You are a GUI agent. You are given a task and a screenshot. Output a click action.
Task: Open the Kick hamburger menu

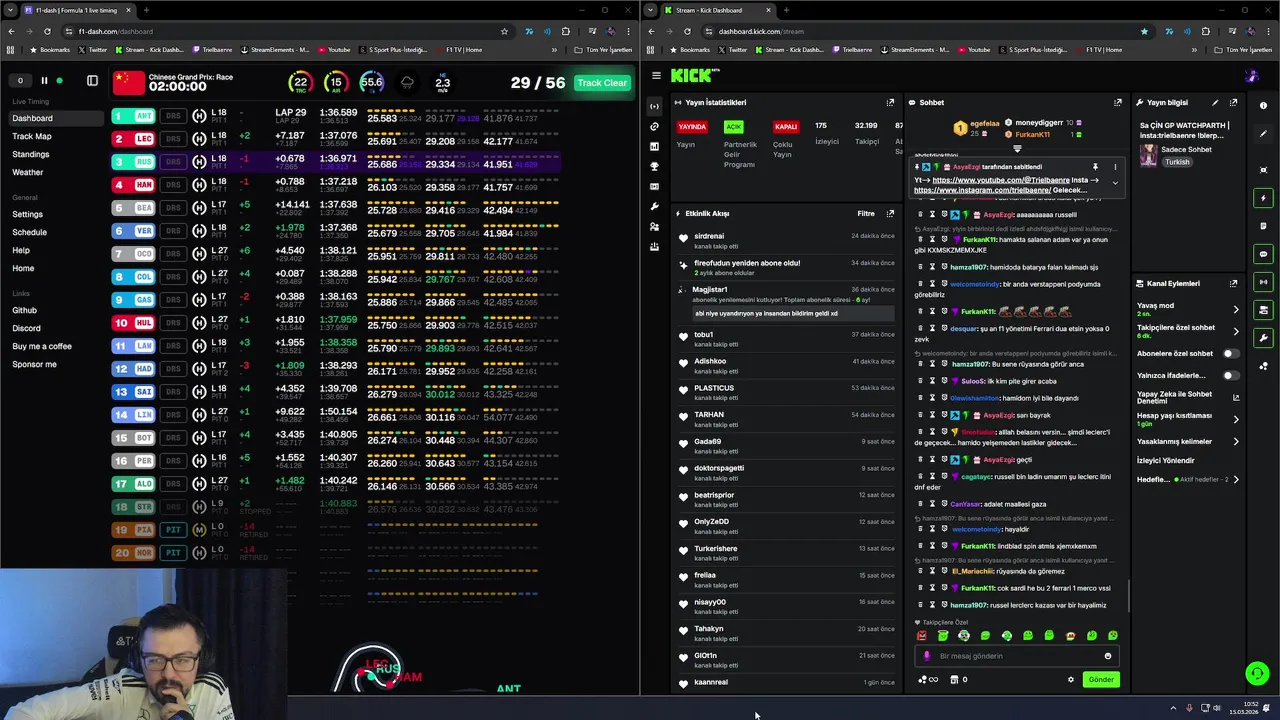pos(656,75)
